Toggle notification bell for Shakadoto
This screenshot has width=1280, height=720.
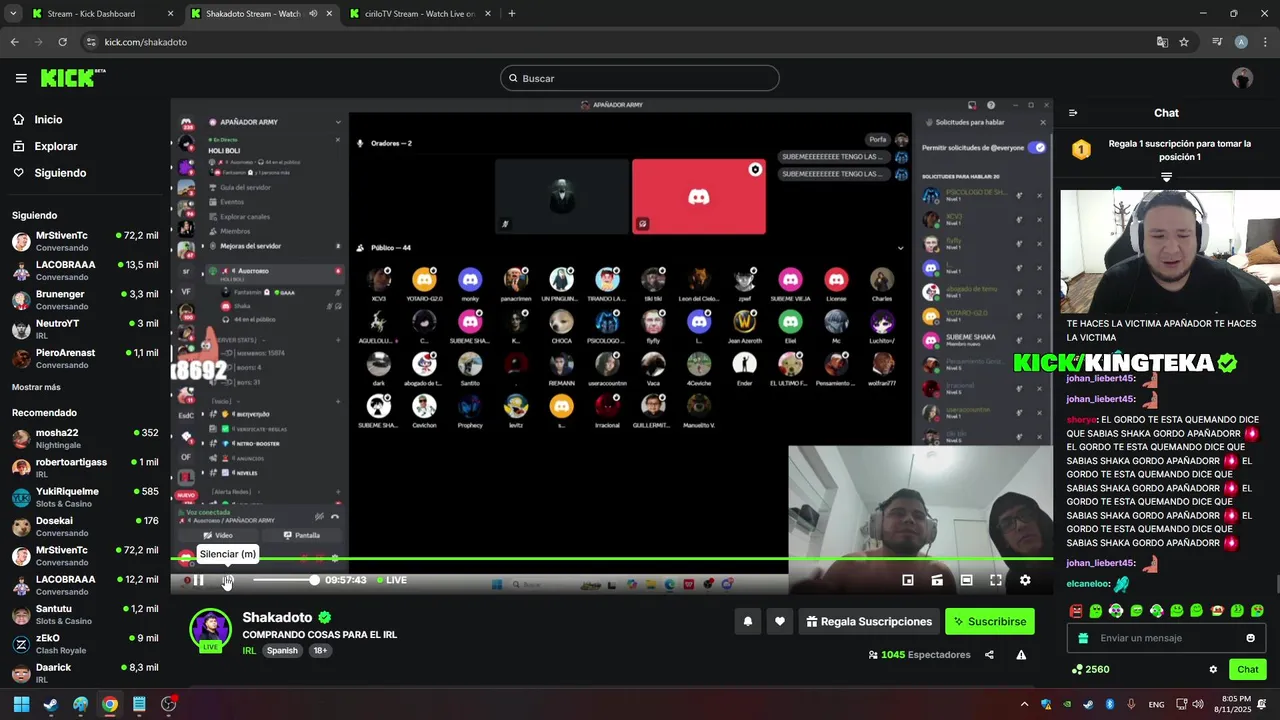pyautogui.click(x=748, y=621)
